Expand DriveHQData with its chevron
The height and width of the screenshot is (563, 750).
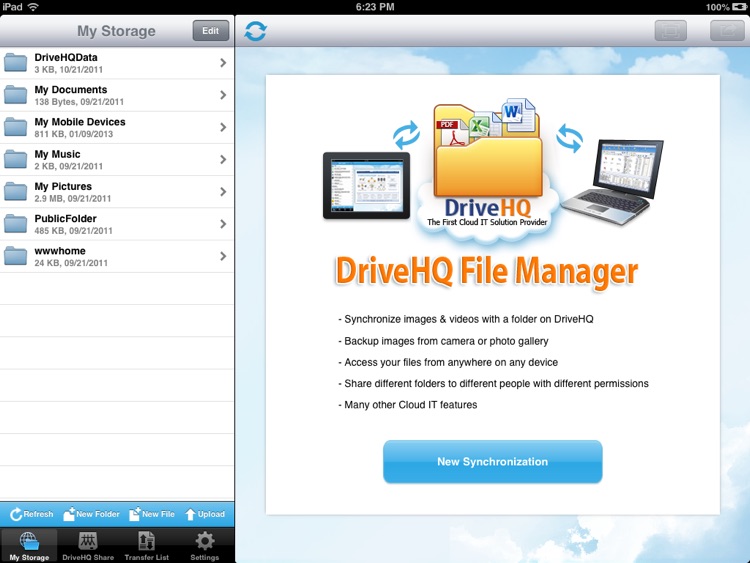point(223,63)
